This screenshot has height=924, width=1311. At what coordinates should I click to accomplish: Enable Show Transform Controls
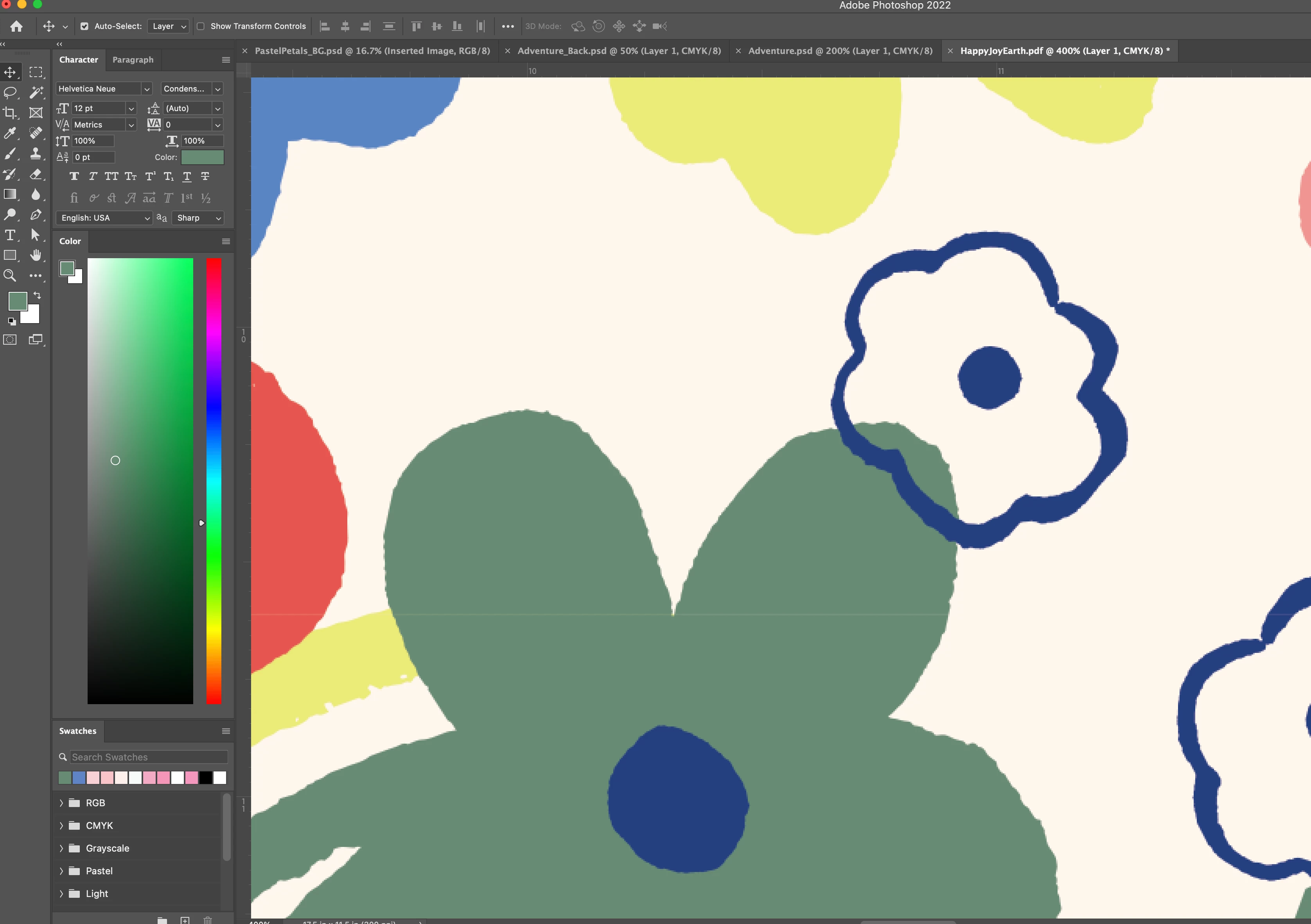click(x=201, y=26)
